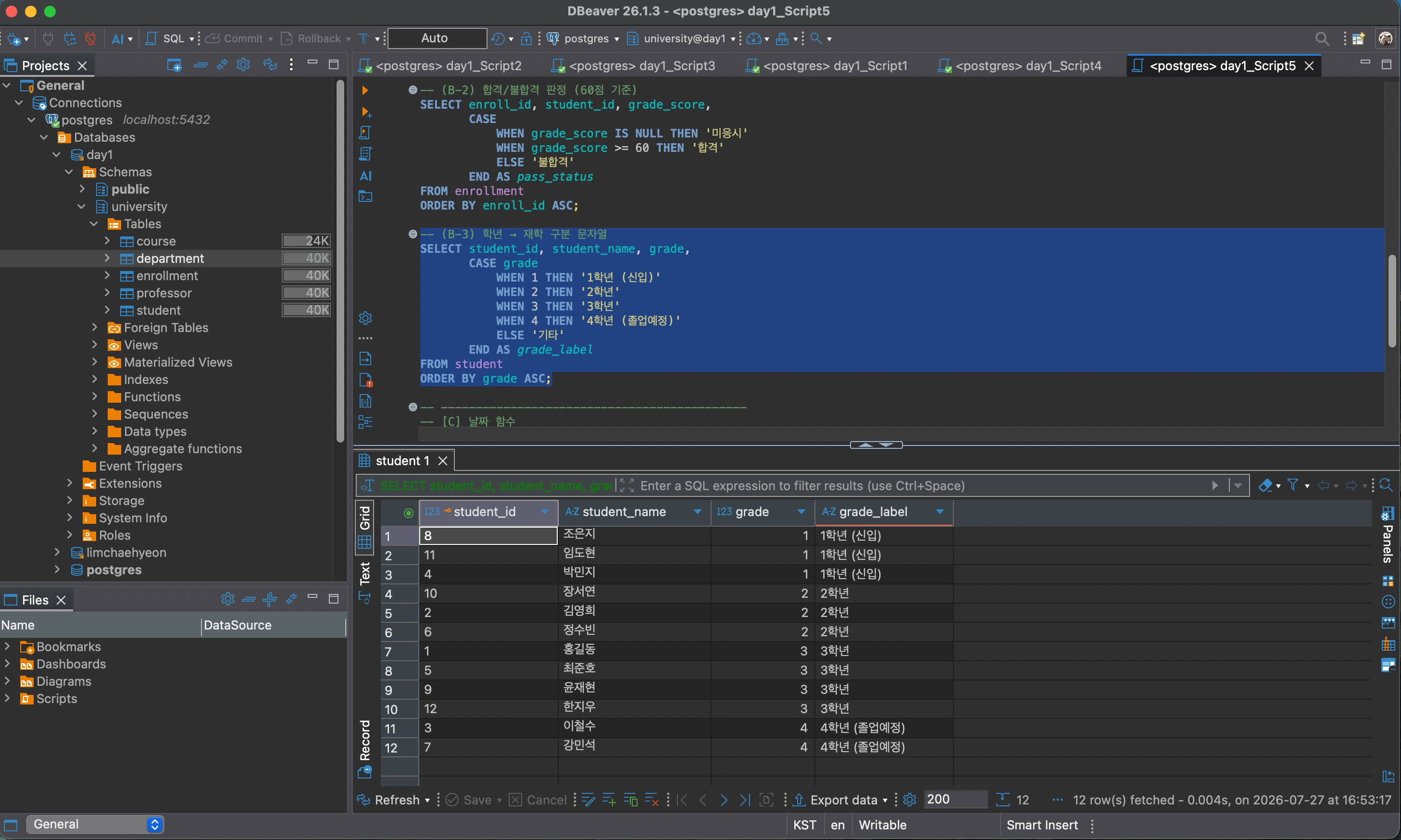1401x840 pixels.
Task: Jump to last row of results
Action: pos(745,800)
